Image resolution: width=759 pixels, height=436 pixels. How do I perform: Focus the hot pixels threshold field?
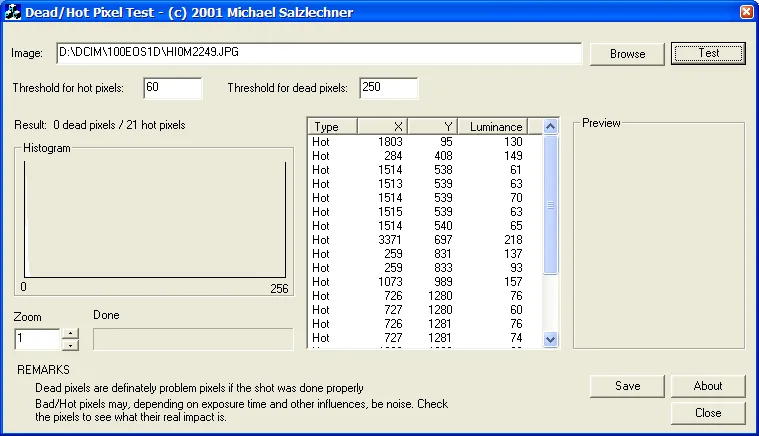(x=173, y=88)
